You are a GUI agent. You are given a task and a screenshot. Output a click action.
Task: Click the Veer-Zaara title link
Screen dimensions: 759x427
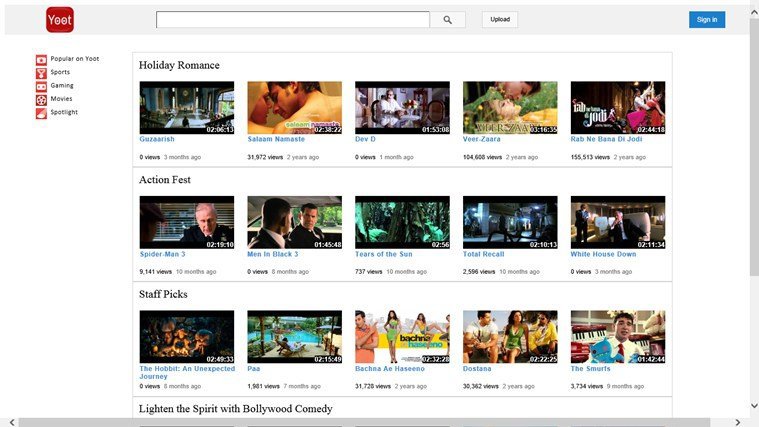pyautogui.click(x=482, y=139)
